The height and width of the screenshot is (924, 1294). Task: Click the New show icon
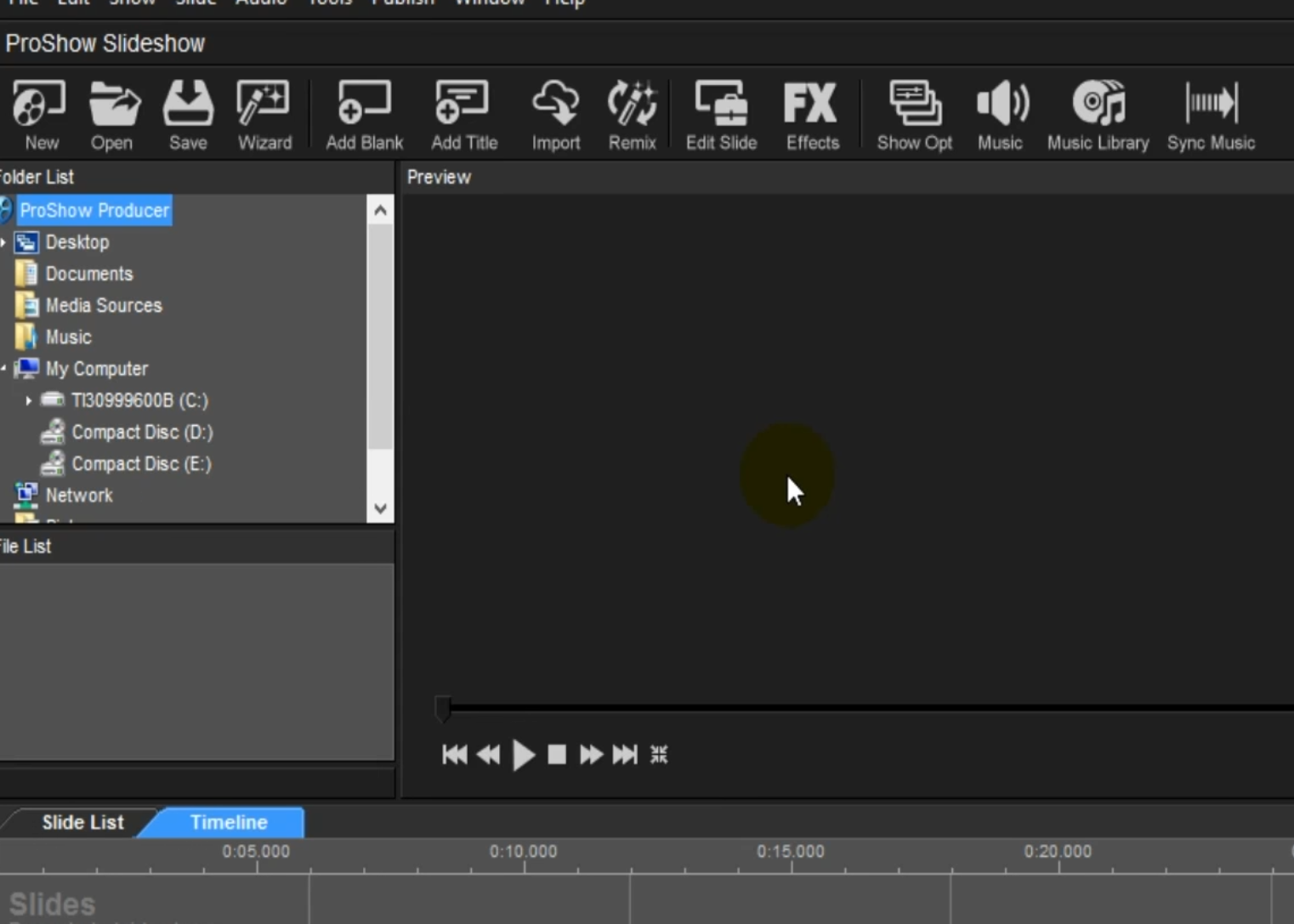[39, 115]
